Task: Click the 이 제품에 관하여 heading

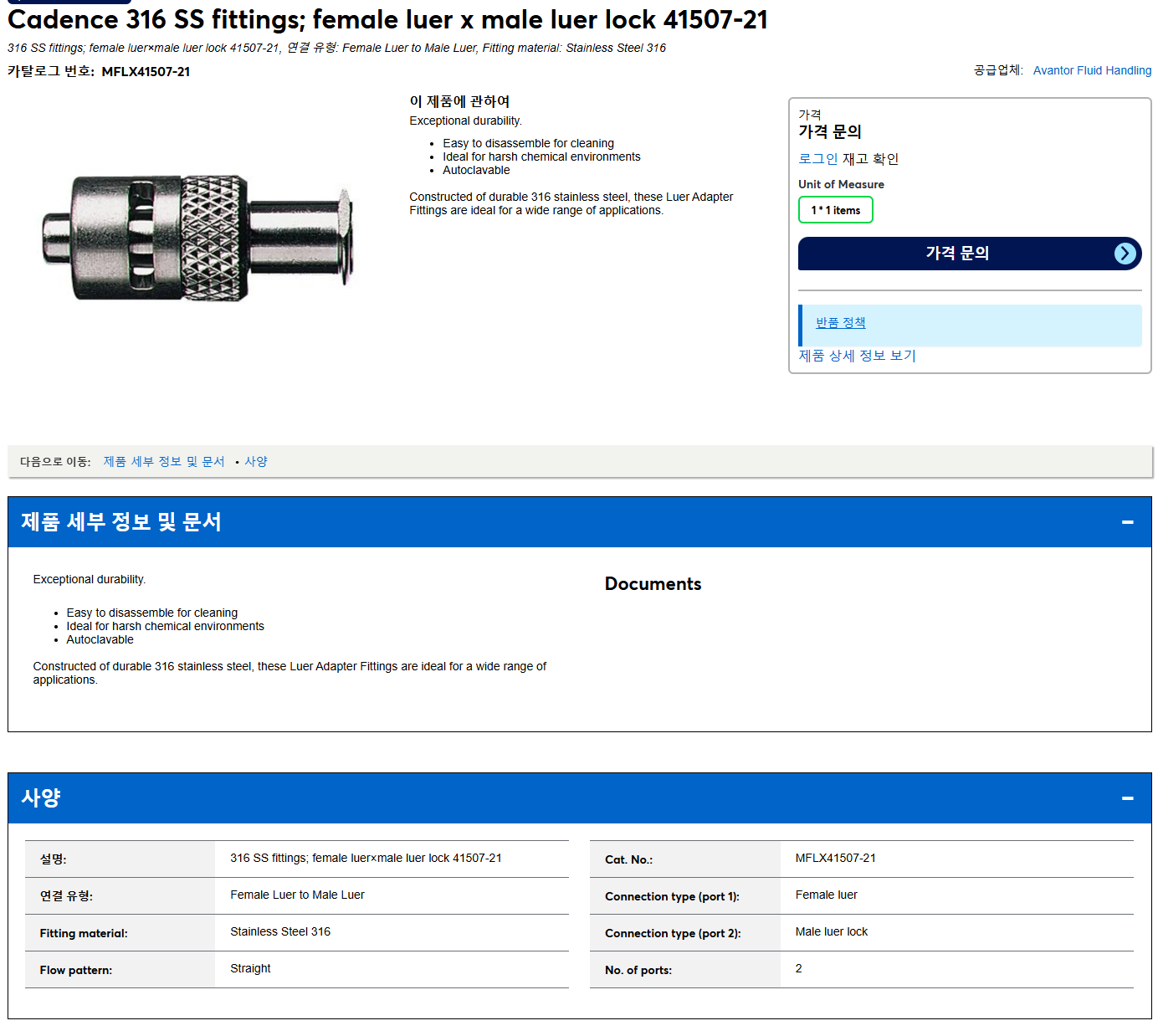Action: click(459, 101)
